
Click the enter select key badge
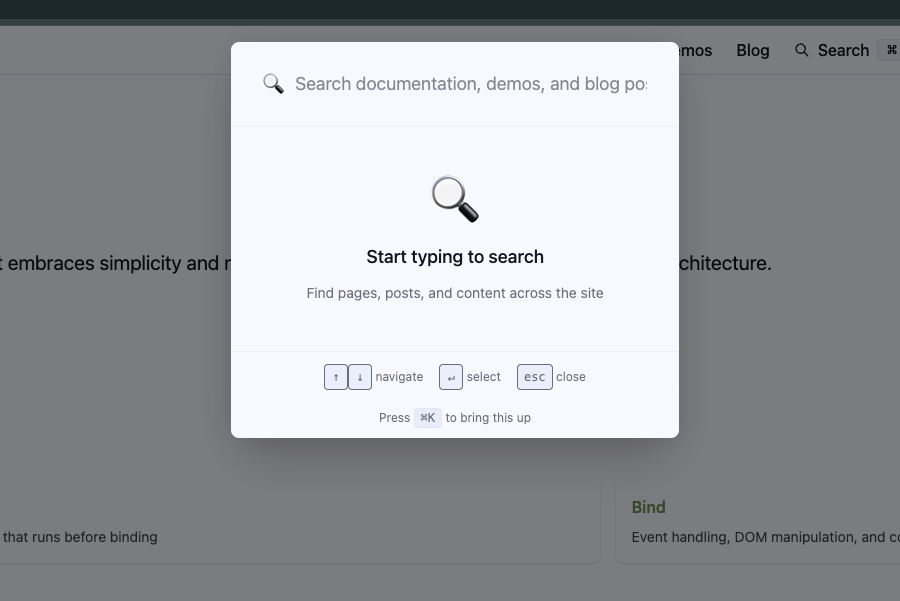pyautogui.click(x=450, y=377)
